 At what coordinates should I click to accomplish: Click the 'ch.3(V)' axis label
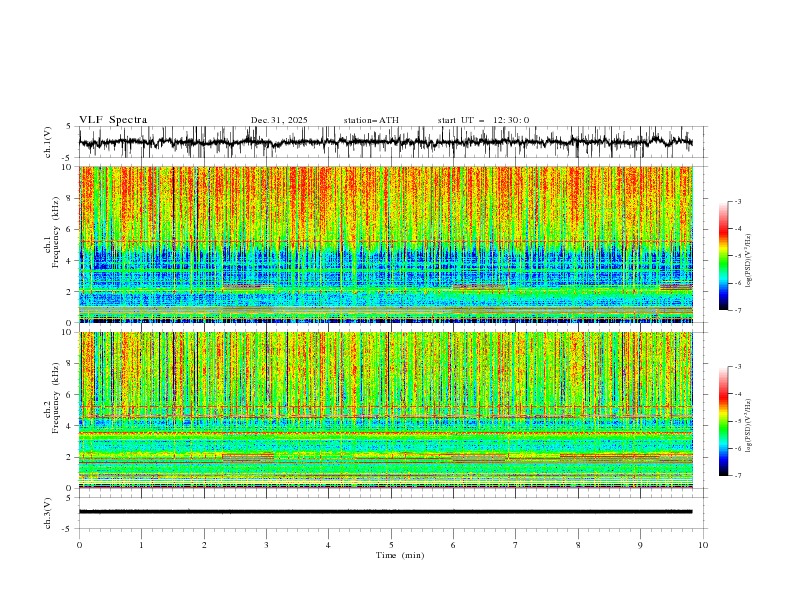pos(48,513)
